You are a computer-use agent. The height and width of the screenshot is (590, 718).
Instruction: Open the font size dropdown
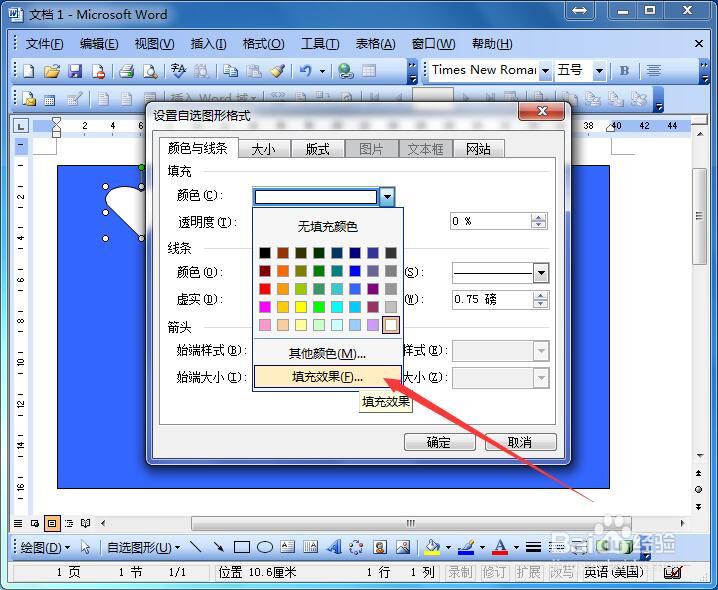click(x=599, y=71)
